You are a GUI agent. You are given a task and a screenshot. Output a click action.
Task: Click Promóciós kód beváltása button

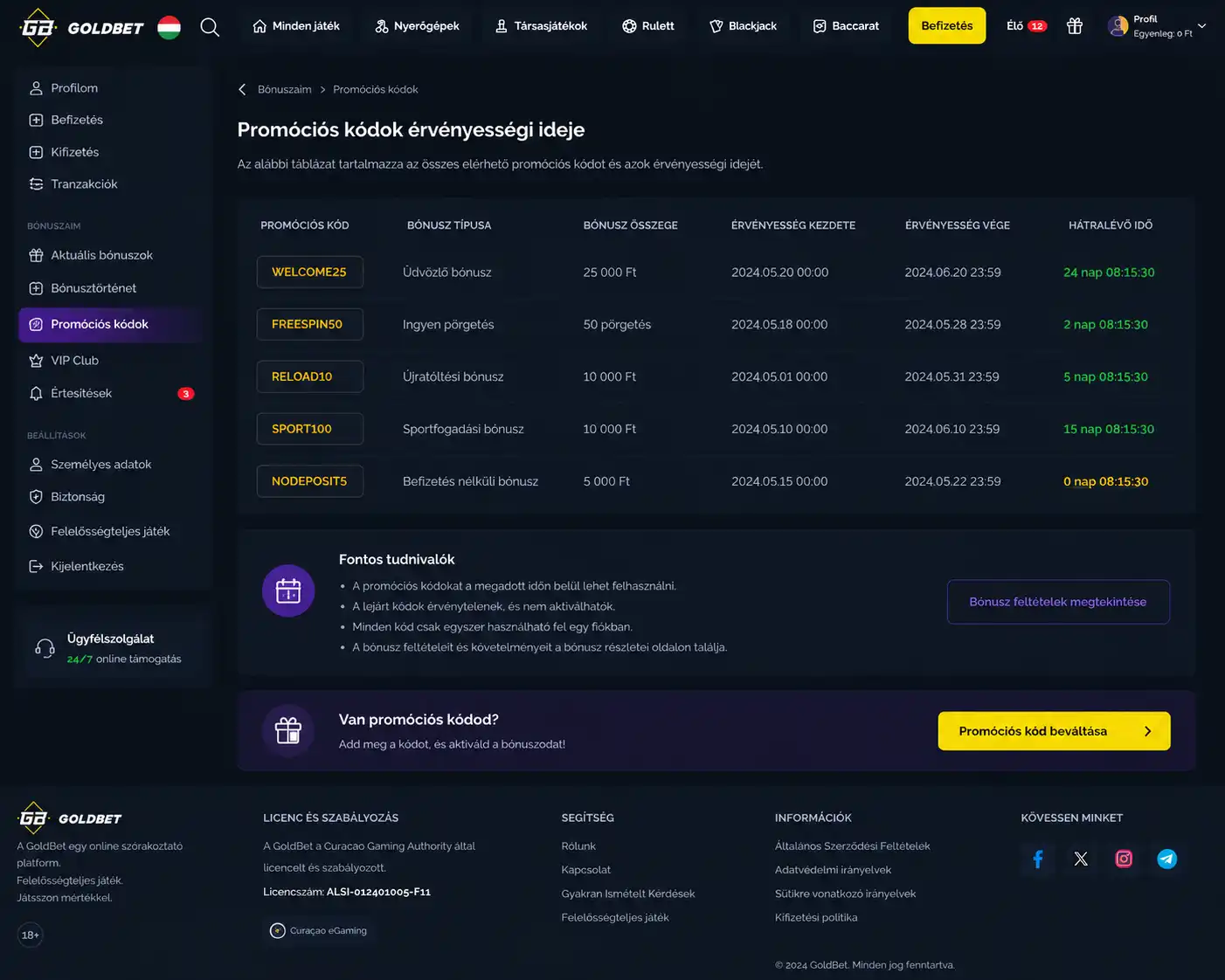coord(1054,731)
